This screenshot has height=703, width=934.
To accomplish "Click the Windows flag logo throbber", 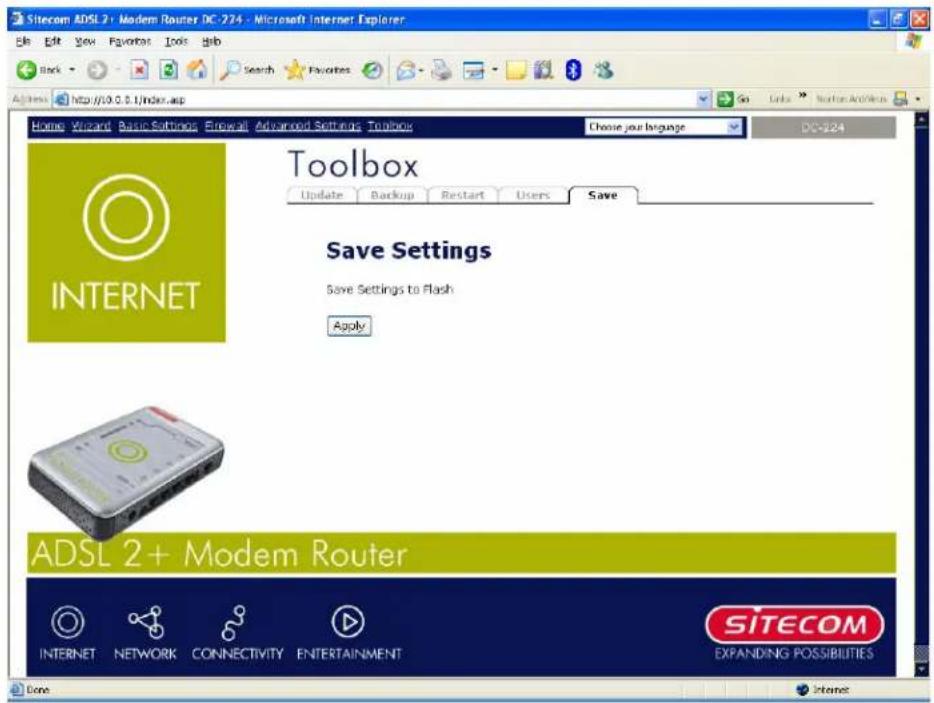I will (x=913, y=41).
